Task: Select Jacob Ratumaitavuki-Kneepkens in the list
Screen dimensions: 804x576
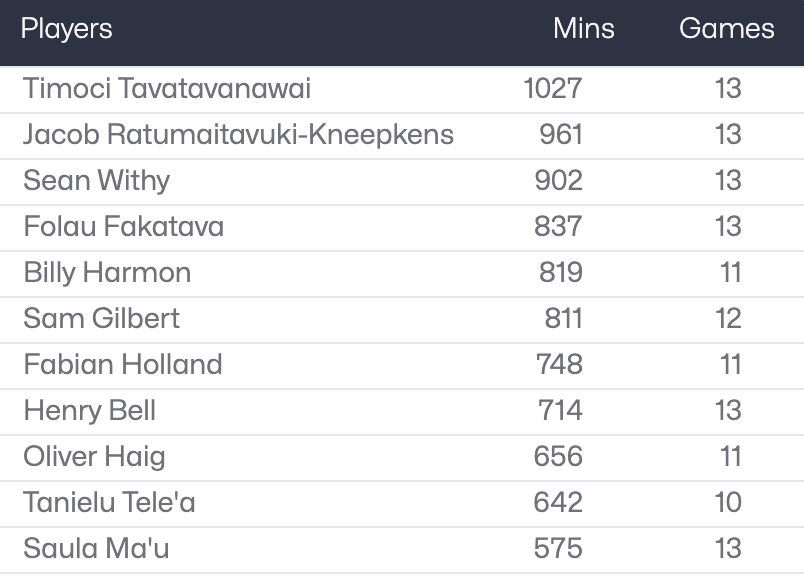Action: click(238, 135)
